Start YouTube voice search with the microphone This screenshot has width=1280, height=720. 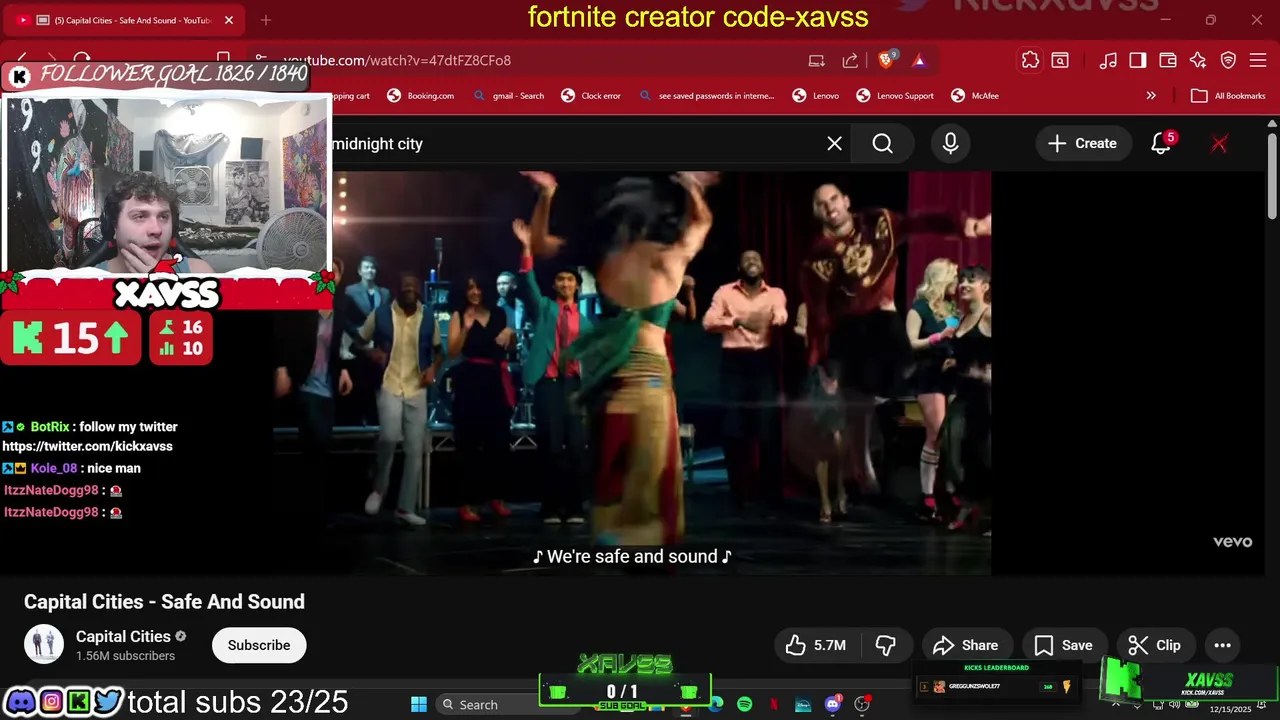click(950, 144)
